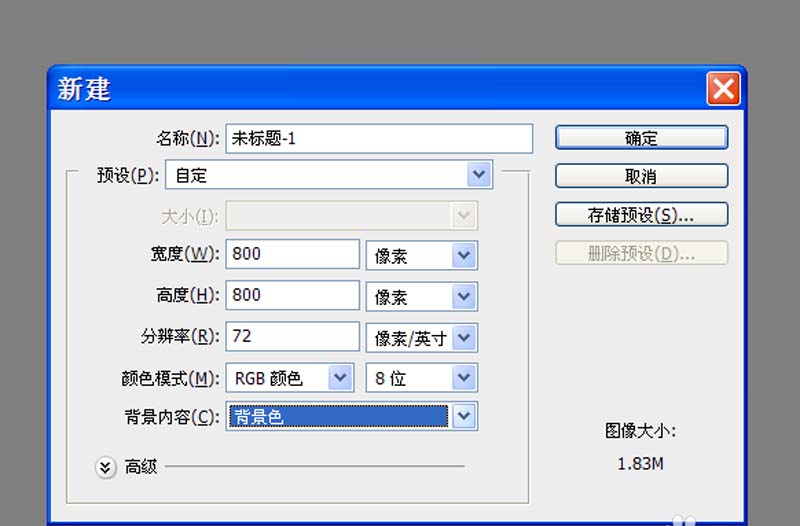The height and width of the screenshot is (526, 800).
Task: Expand the 高级 section chevron
Action: tap(105, 467)
